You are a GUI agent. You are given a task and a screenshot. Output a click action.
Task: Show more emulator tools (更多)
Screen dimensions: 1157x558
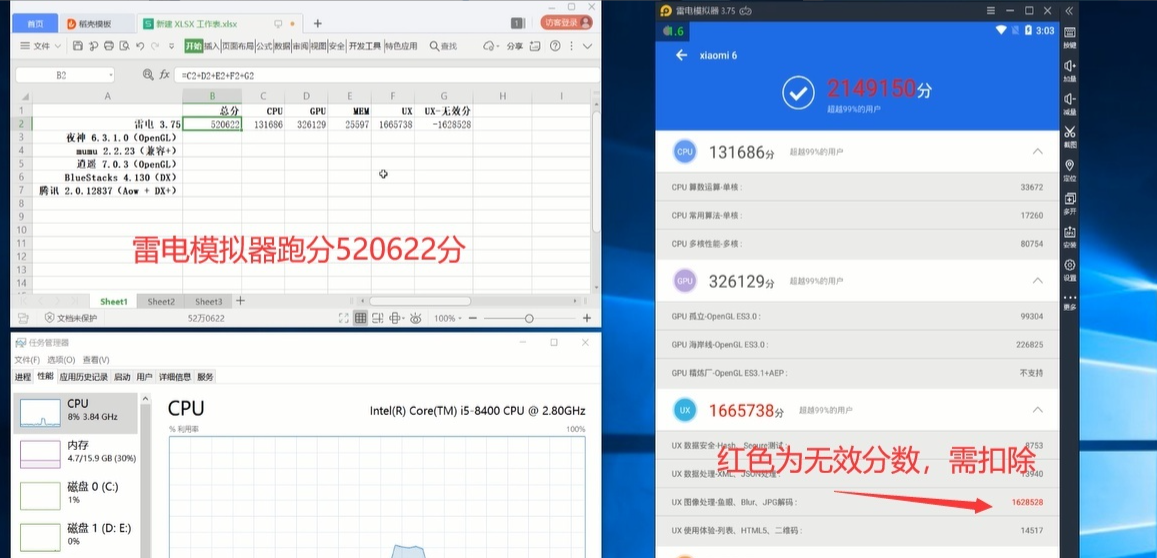pos(1069,301)
